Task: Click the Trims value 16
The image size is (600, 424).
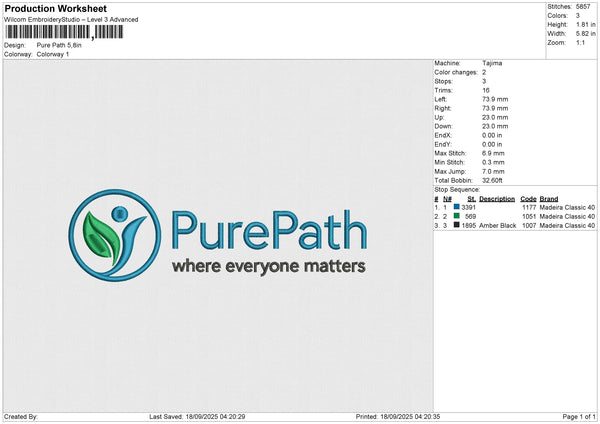Action: [x=486, y=90]
